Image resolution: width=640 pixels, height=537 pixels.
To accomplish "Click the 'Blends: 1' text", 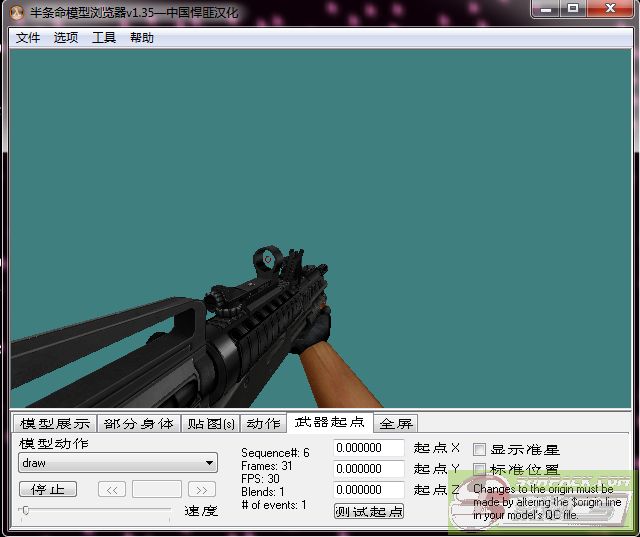I will pyautogui.click(x=262, y=492).
